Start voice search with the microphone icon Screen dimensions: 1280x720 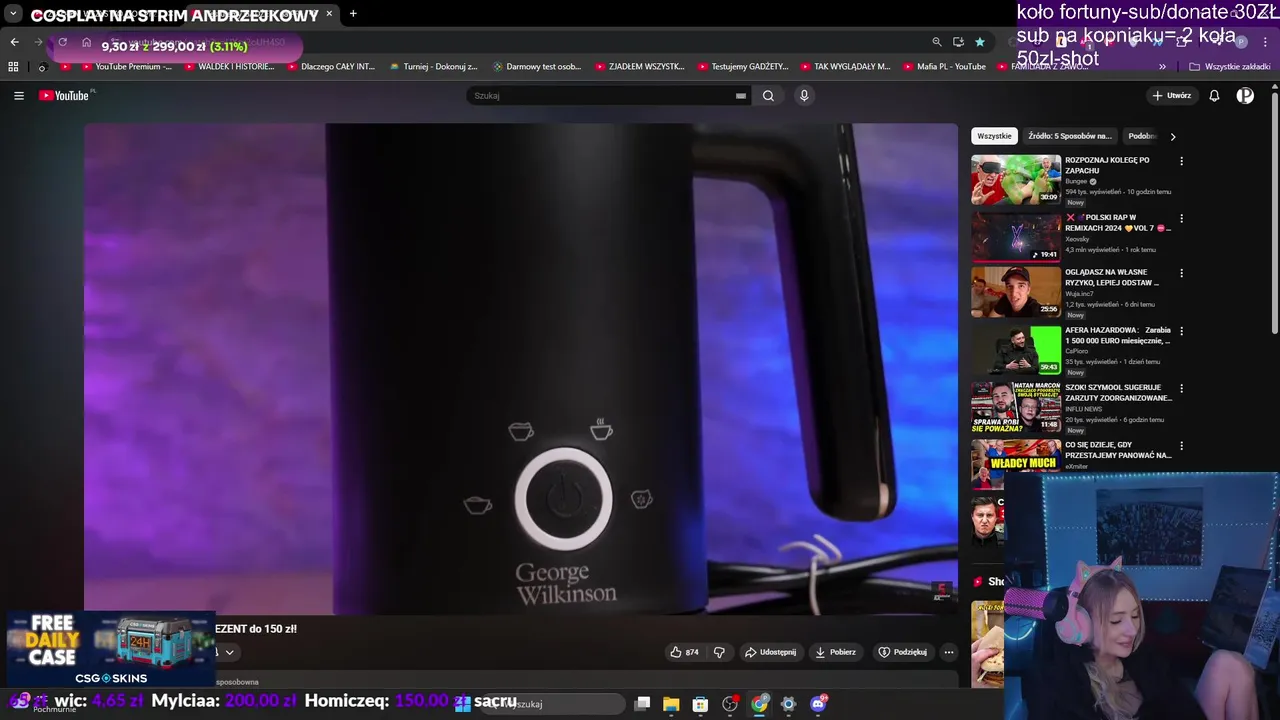point(804,96)
